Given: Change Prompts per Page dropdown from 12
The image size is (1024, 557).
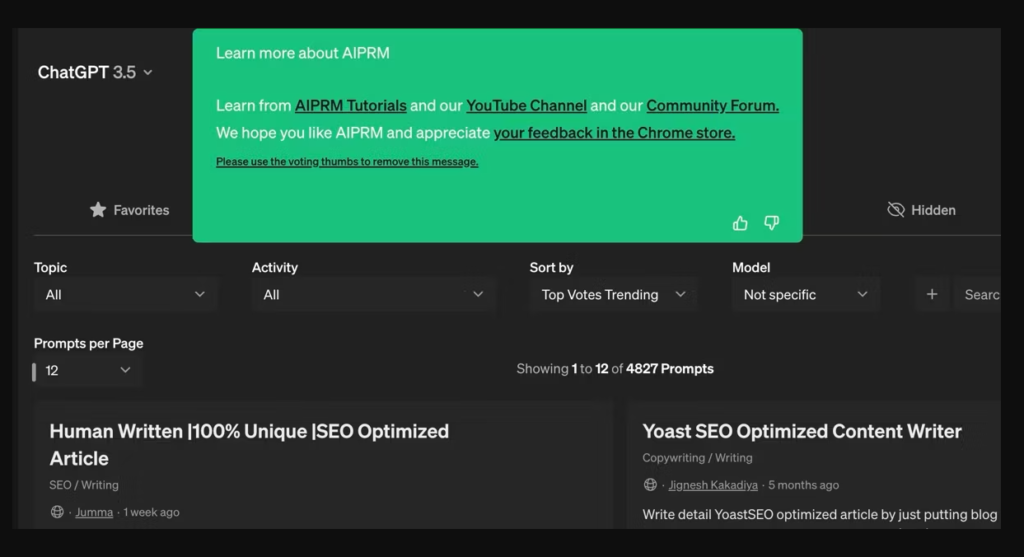Looking at the screenshot, I should click(88, 370).
